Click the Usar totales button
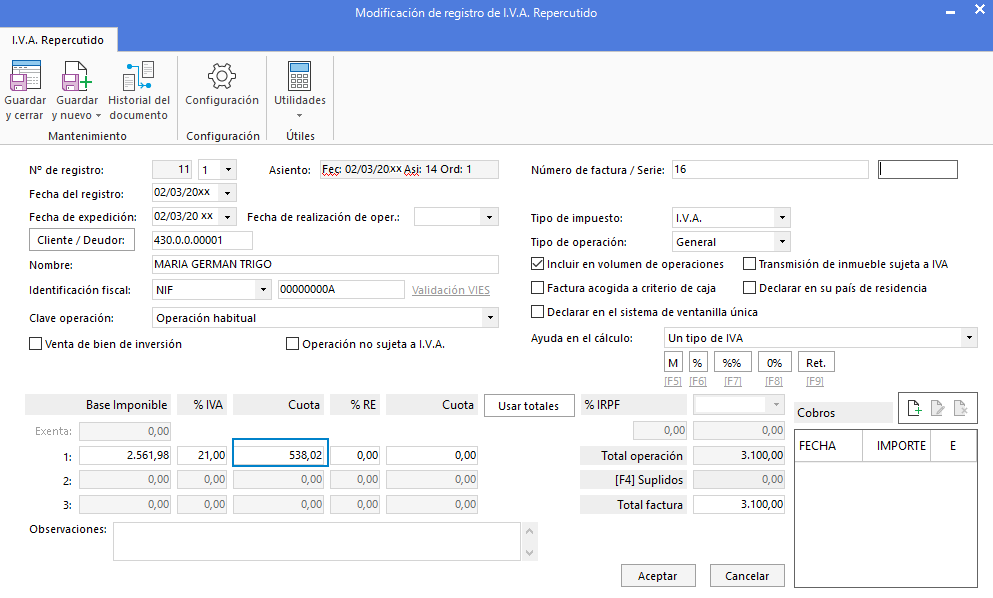 529,406
